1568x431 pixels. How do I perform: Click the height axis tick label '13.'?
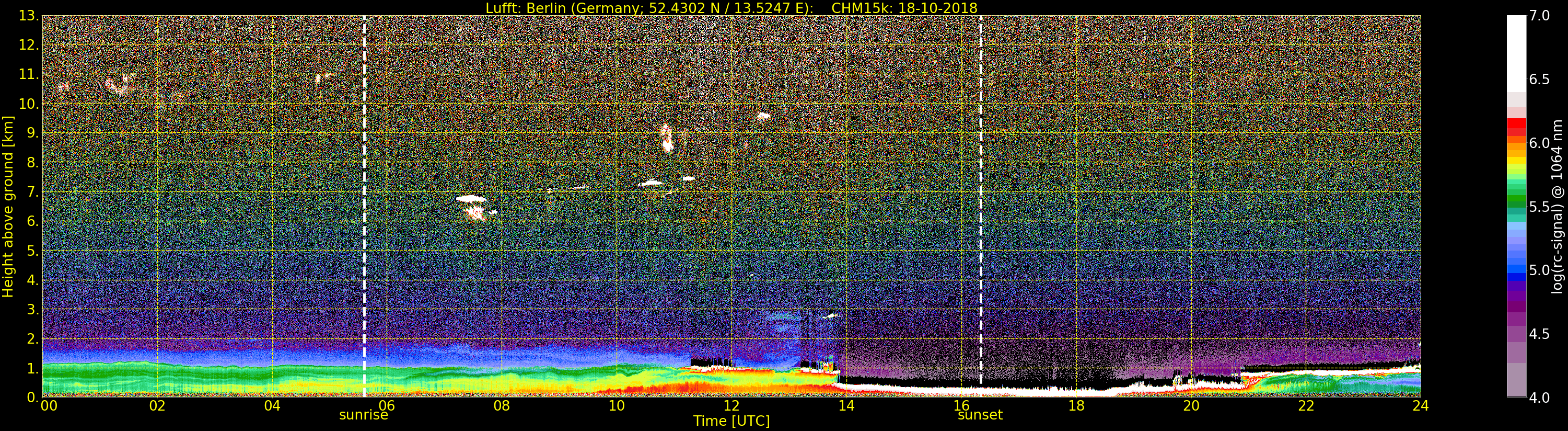(x=29, y=16)
